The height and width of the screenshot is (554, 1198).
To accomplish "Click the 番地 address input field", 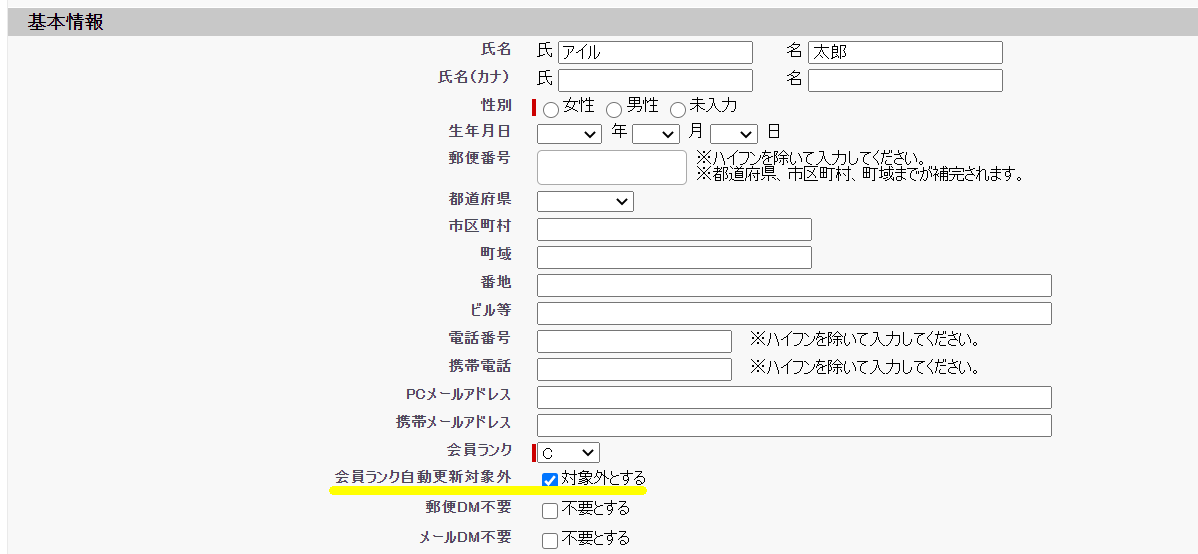I will (794, 286).
